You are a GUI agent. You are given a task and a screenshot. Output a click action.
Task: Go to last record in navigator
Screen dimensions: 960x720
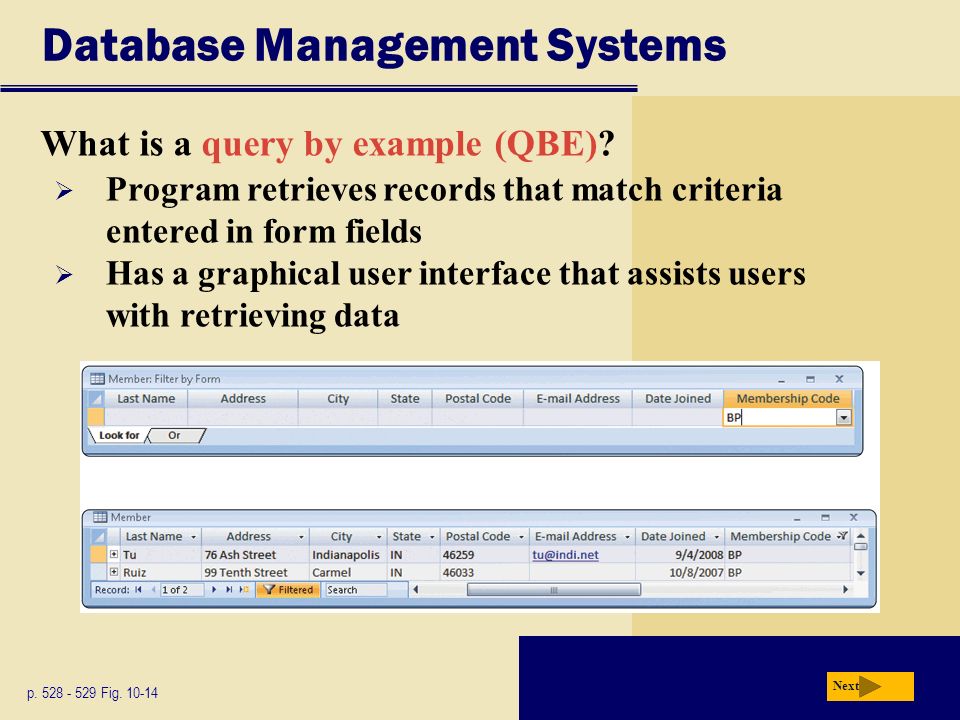(x=229, y=590)
